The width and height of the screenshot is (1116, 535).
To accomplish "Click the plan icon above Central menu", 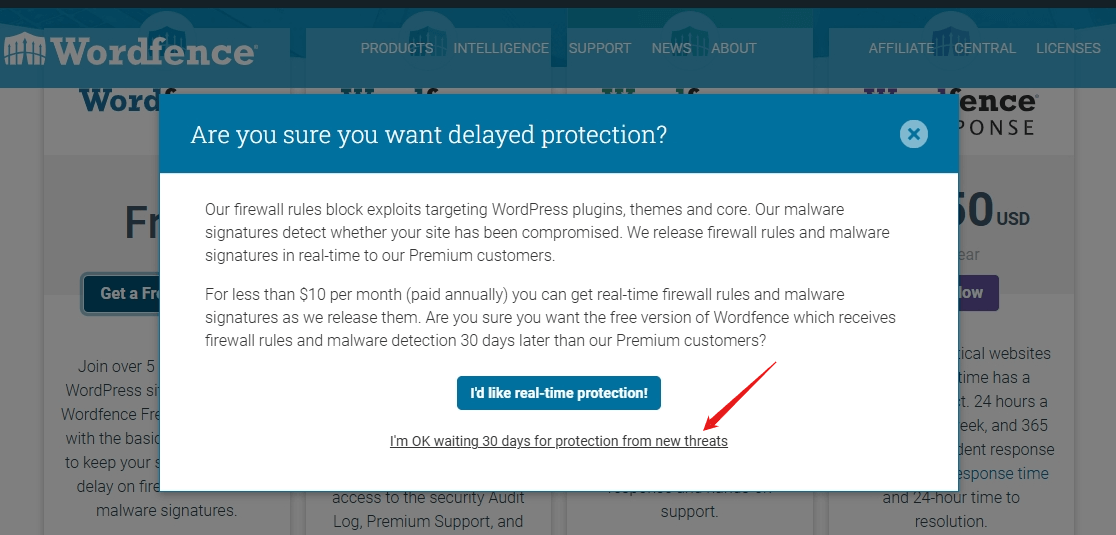I will (949, 25).
